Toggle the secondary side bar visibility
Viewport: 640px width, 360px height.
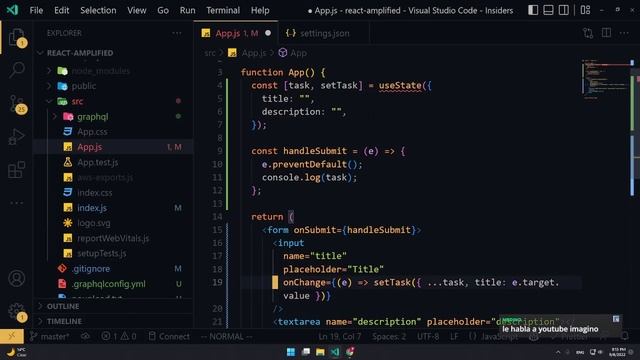tap(564, 10)
